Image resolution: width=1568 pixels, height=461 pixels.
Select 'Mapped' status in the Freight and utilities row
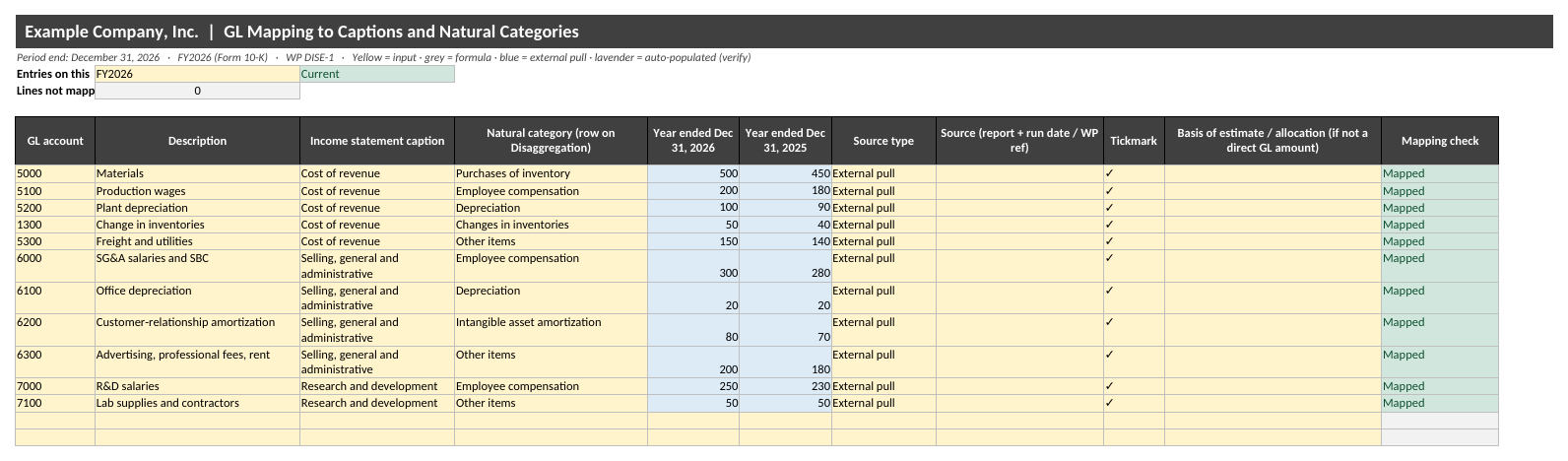click(x=1440, y=241)
